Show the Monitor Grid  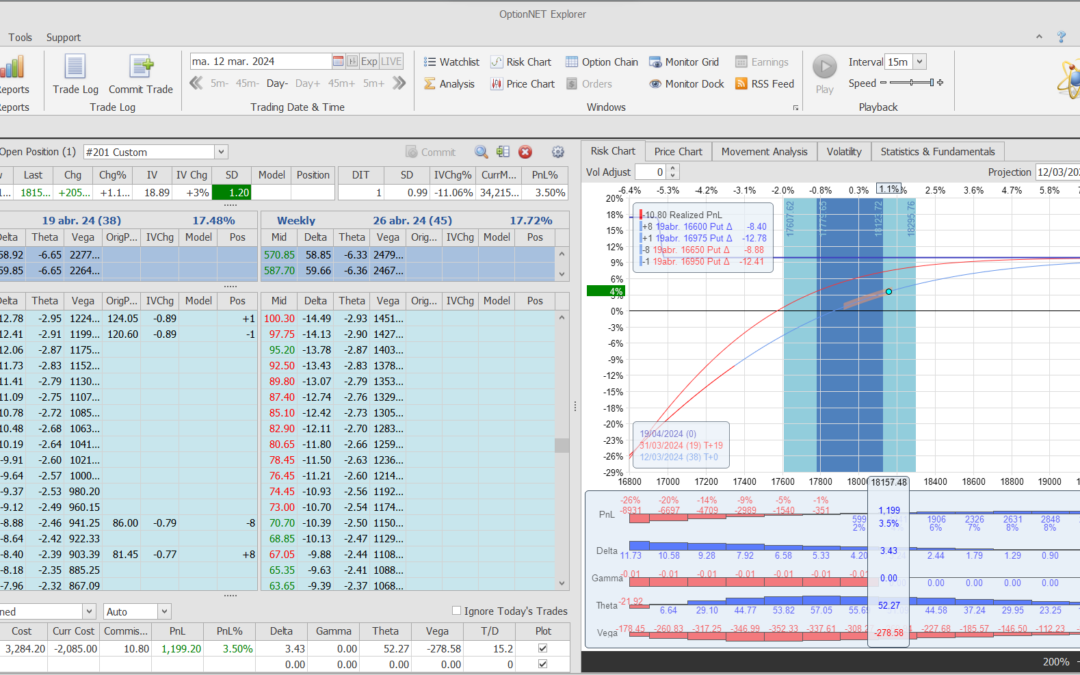pyautogui.click(x=684, y=62)
